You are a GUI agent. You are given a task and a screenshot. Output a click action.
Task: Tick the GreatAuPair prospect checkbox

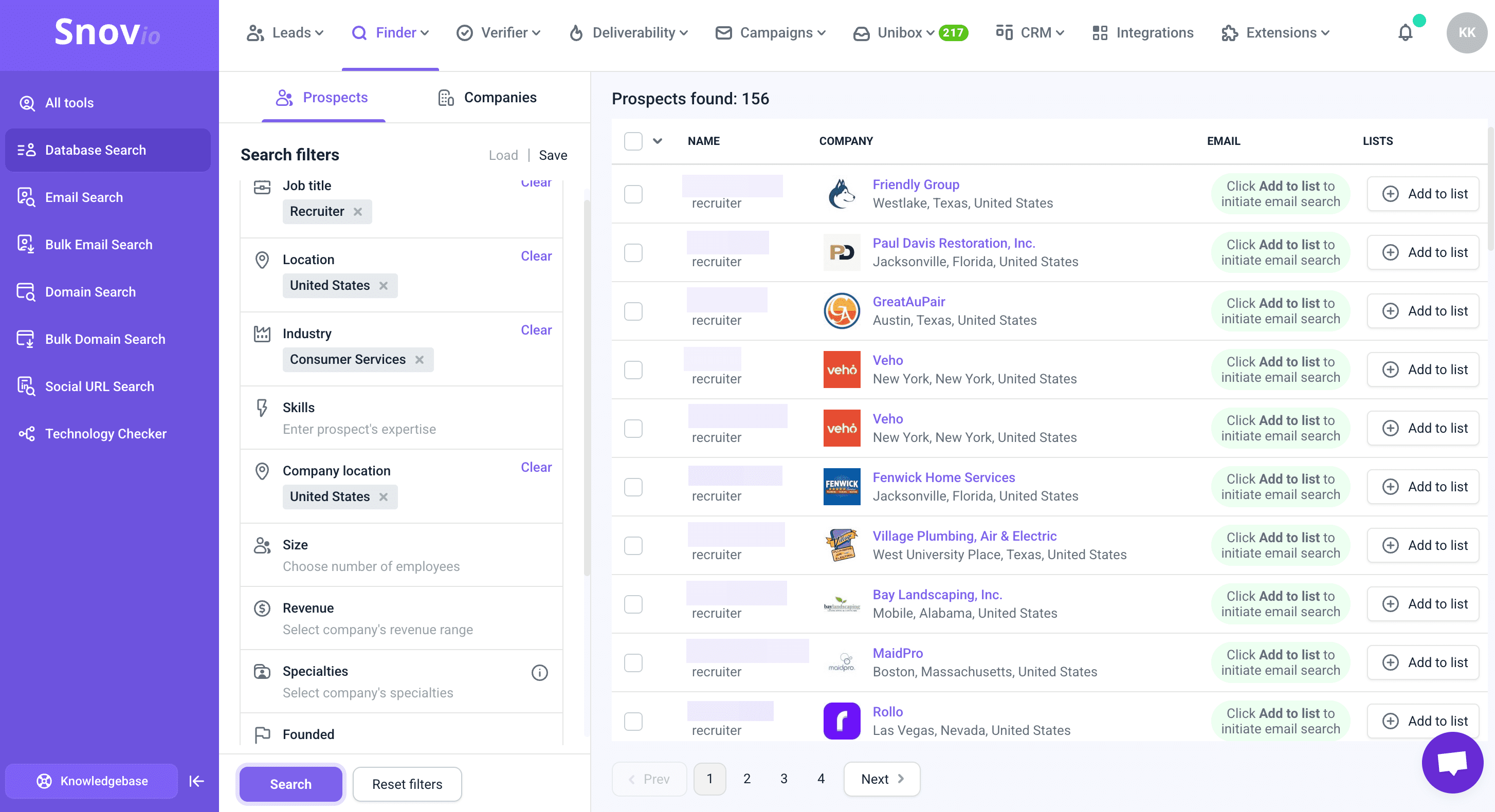click(633, 311)
